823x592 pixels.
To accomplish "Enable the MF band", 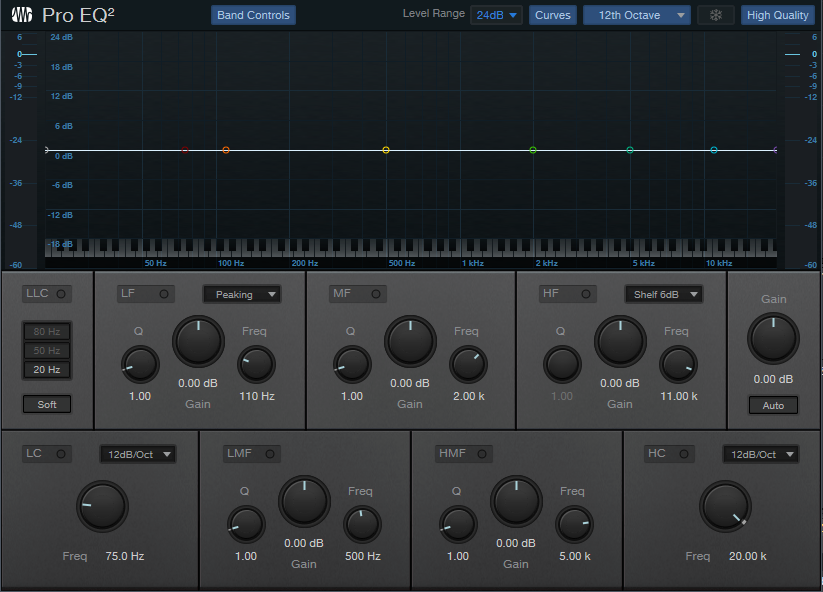I will click(x=358, y=294).
